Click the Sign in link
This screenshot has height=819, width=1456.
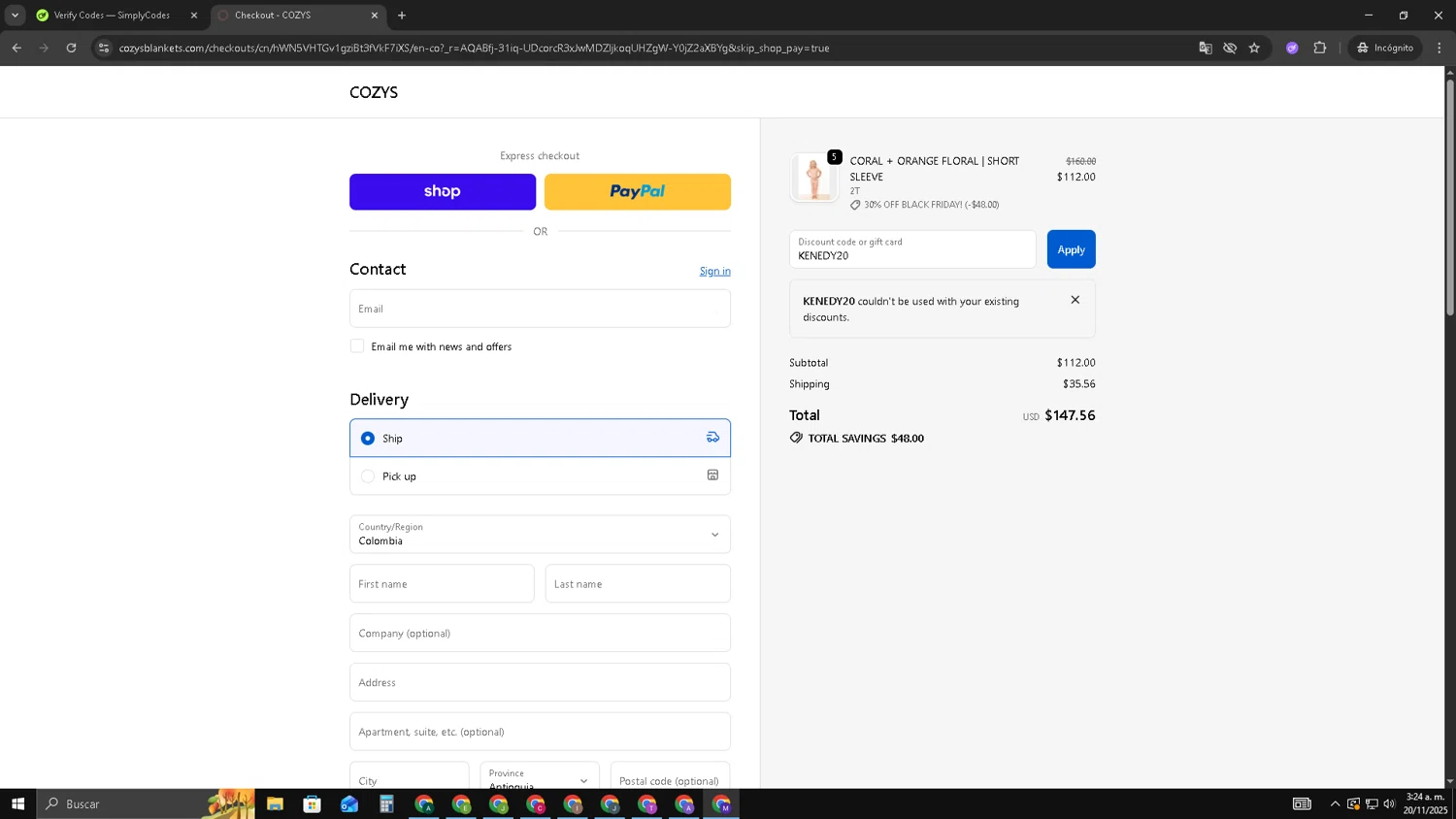(x=715, y=271)
